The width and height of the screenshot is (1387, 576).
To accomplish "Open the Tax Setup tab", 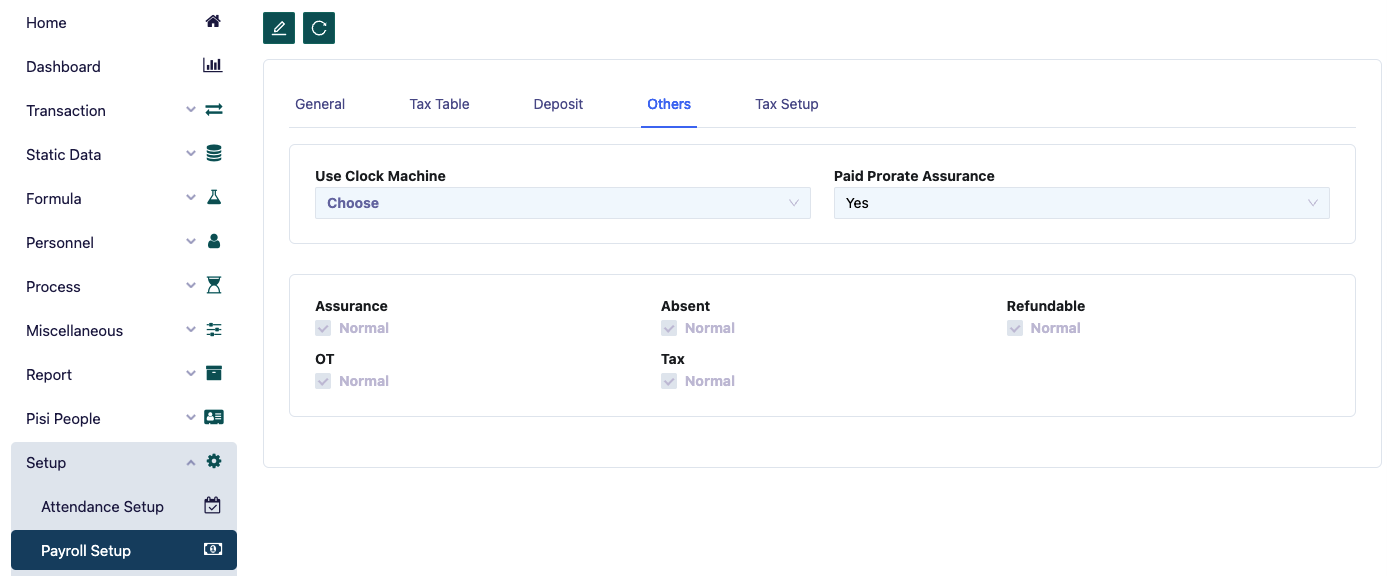I will pyautogui.click(x=786, y=104).
